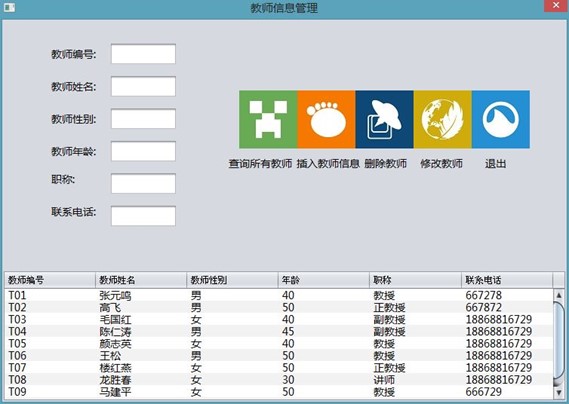Click the name 马建平
This screenshot has width=569, height=404.
115,392
